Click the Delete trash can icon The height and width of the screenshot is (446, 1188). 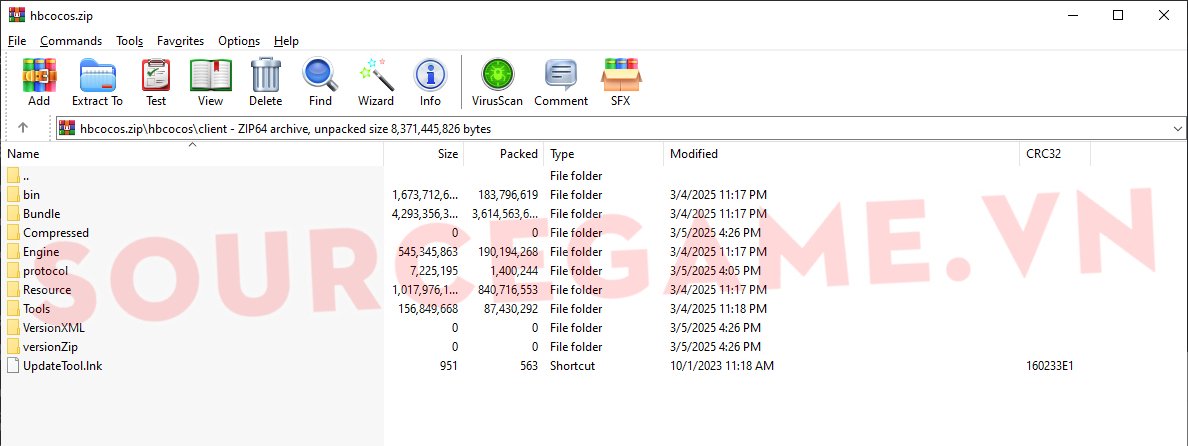tap(265, 81)
